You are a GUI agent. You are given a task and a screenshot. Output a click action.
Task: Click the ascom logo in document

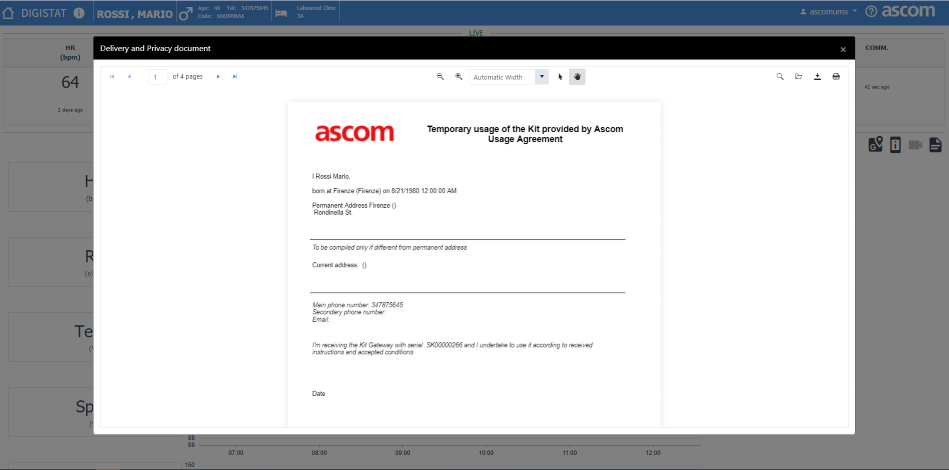[x=355, y=132]
